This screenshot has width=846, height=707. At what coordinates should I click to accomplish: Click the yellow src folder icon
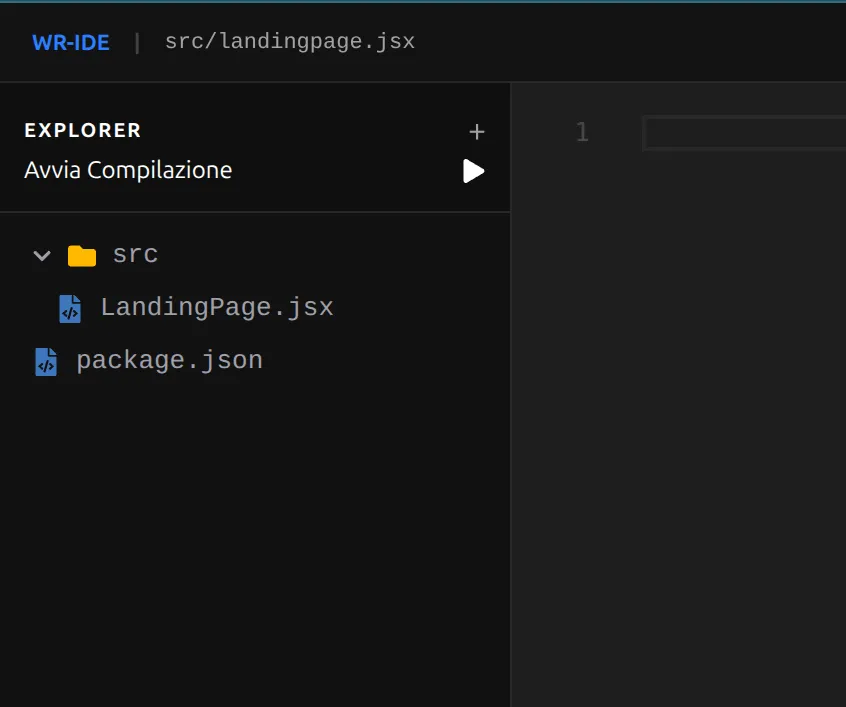[x=82, y=256]
